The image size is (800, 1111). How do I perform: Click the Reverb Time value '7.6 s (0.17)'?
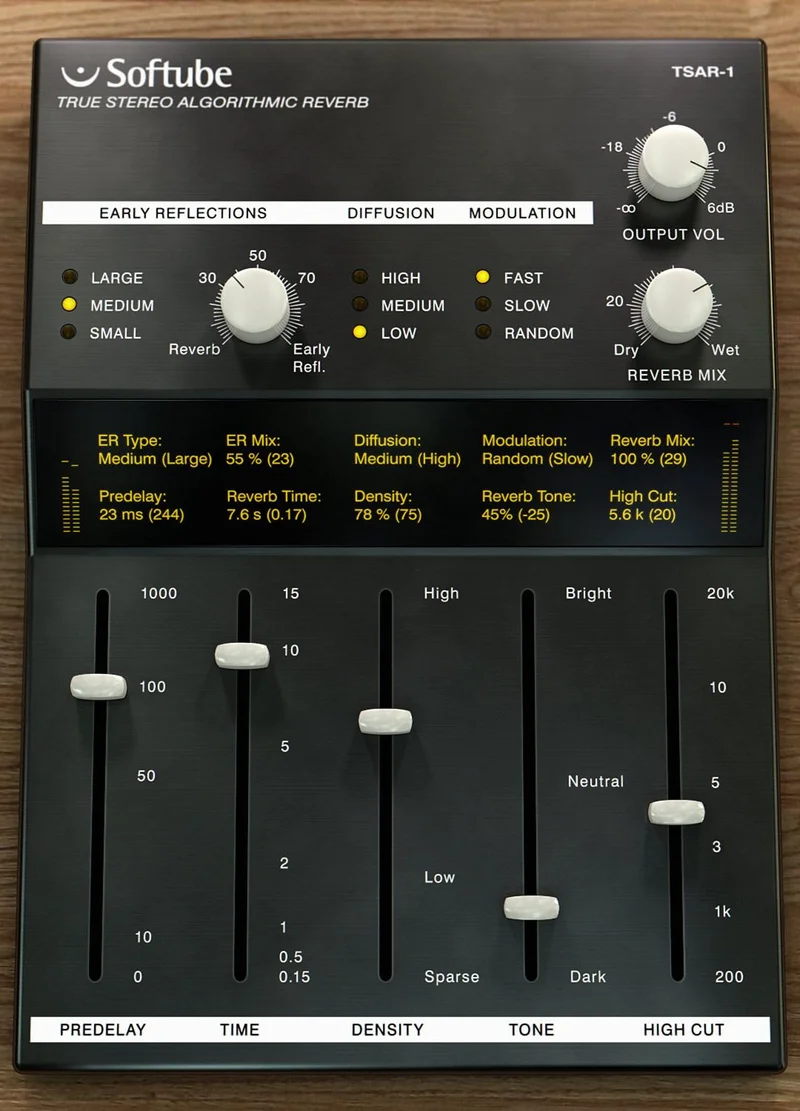point(266,514)
